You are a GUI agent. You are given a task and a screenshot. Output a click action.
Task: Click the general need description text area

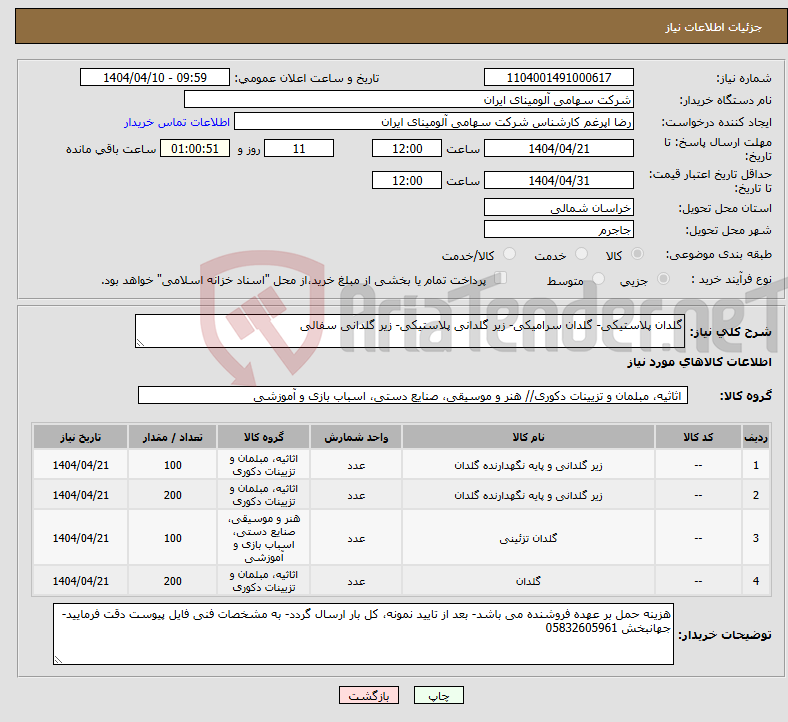tap(410, 331)
